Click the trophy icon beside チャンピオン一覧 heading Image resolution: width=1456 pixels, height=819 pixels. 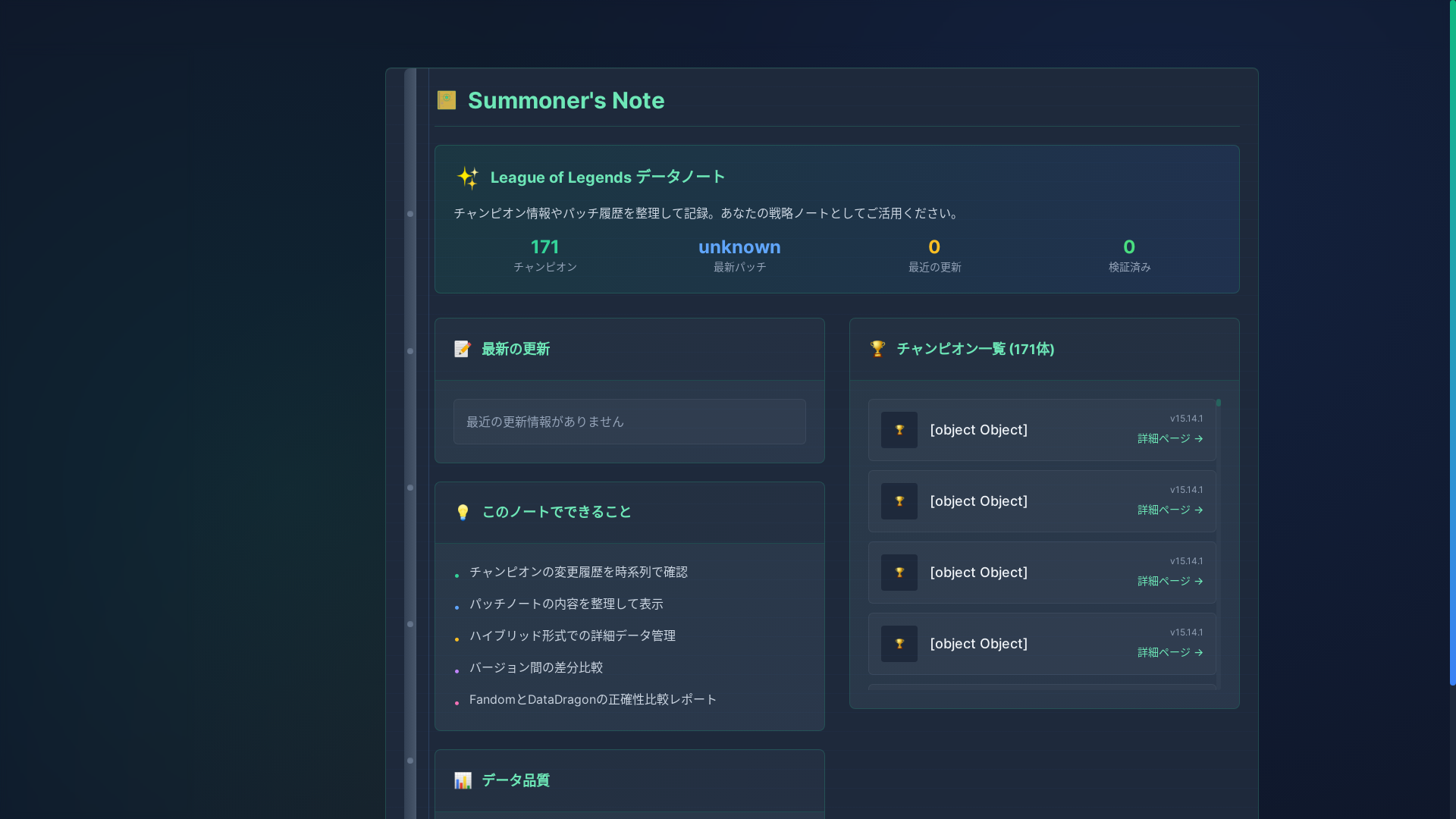click(877, 349)
